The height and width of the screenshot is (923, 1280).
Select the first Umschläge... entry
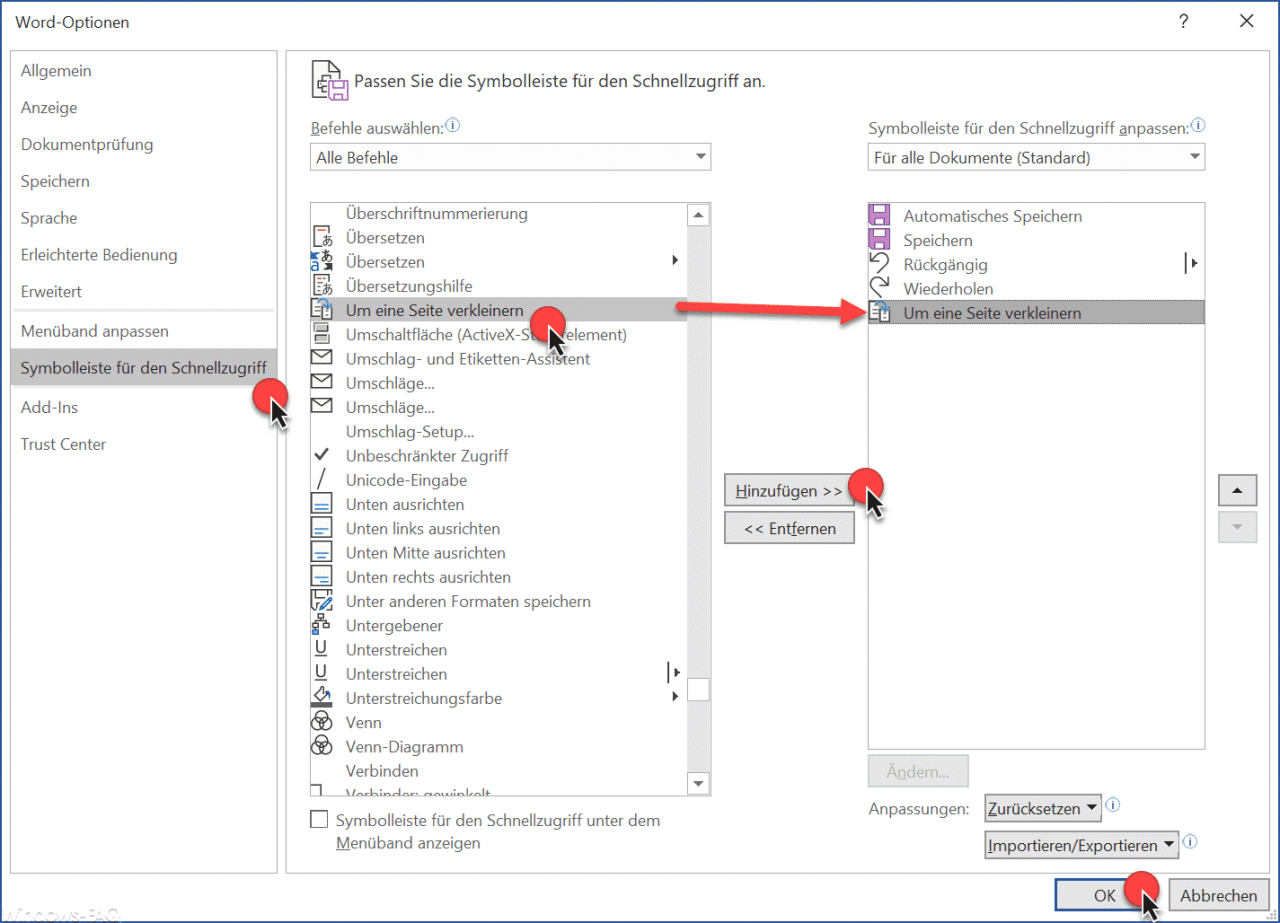[499, 382]
